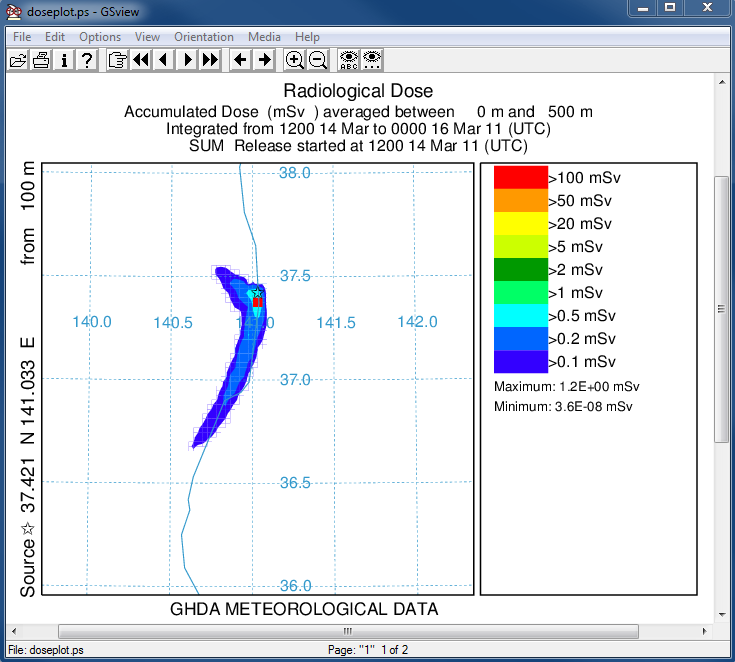The image size is (735, 662).
Task: Click the Open file toolbar icon
Action: tap(18, 60)
